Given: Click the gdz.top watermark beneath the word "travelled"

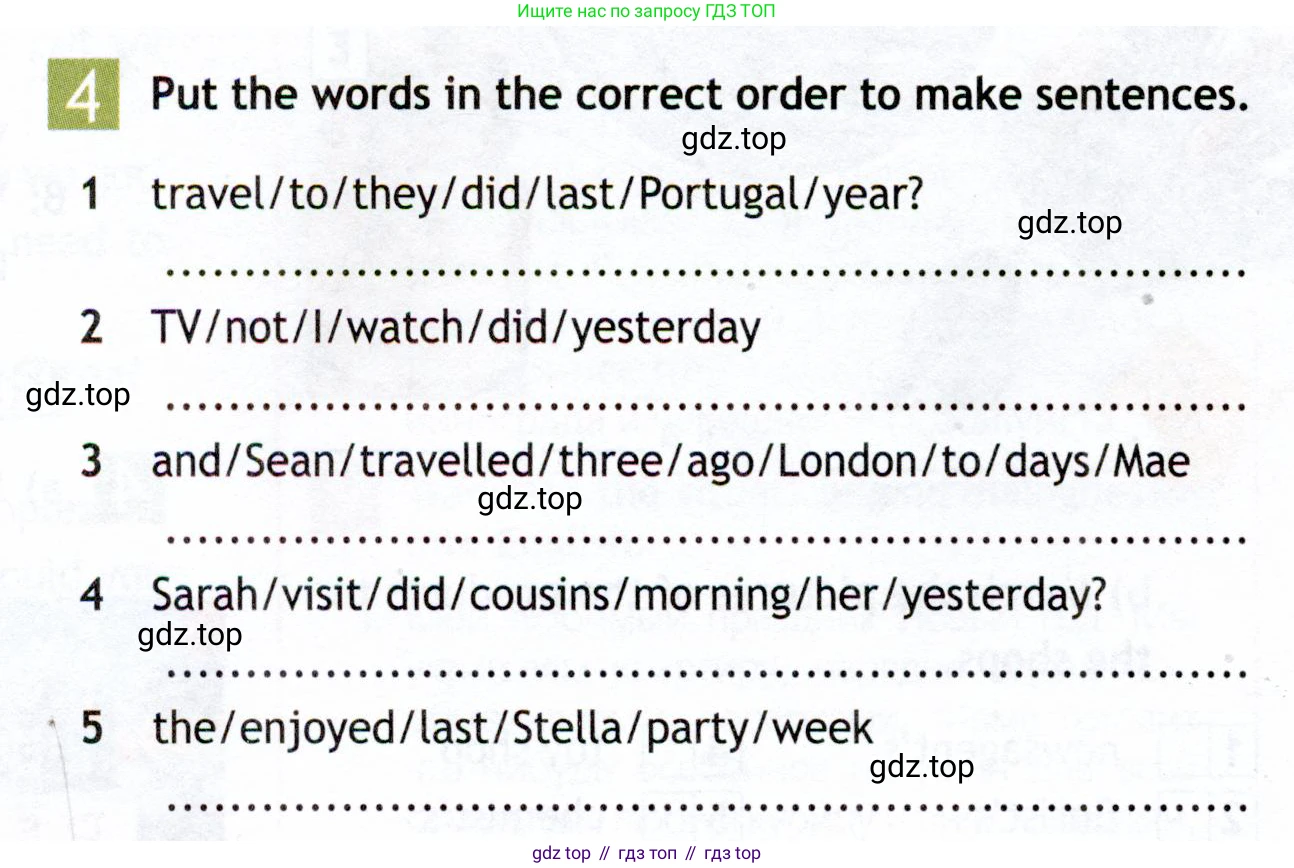Looking at the screenshot, I should coord(530,499).
